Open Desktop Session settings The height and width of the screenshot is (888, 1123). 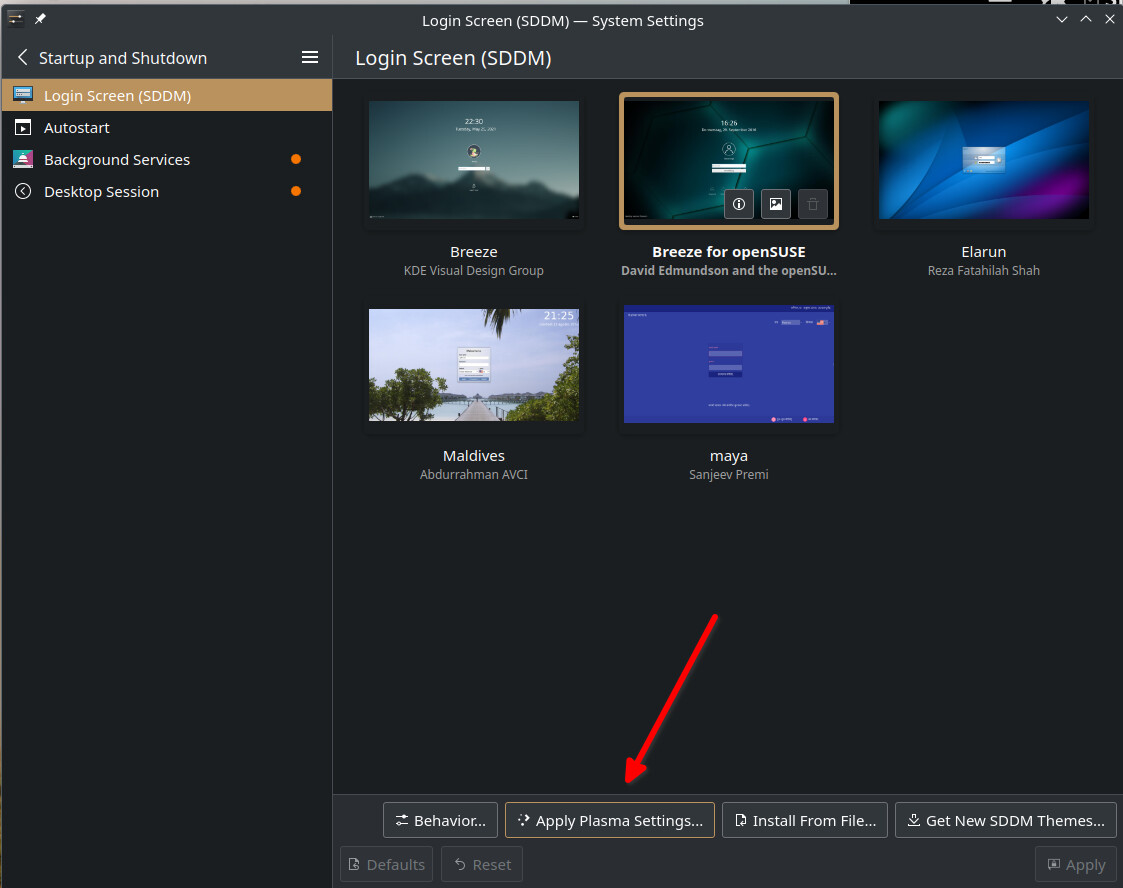tap(167, 191)
